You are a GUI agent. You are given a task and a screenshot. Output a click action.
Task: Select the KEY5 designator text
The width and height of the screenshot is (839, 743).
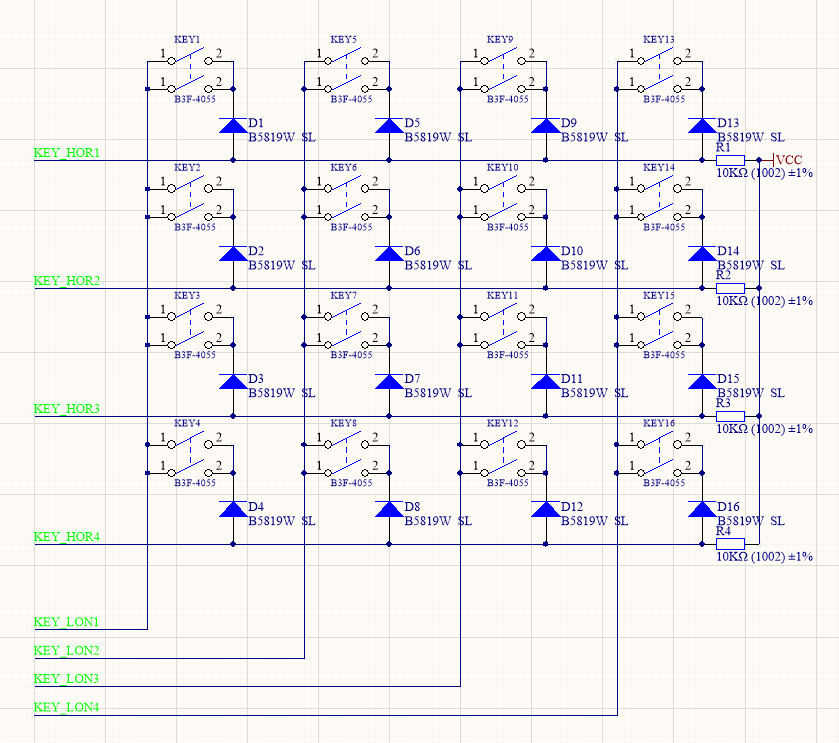[x=343, y=40]
